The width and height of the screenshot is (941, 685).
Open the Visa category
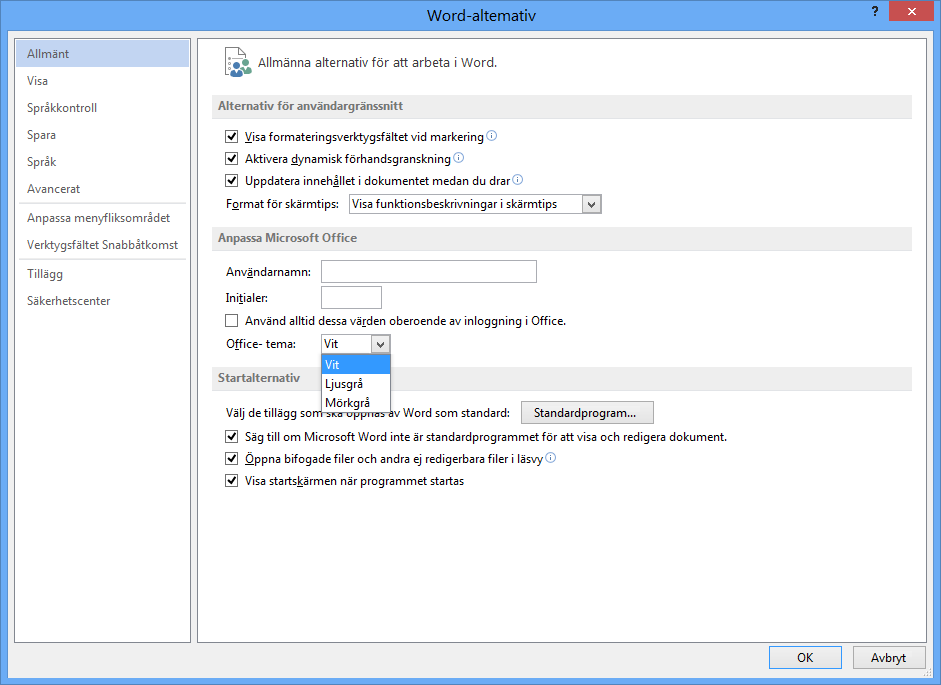click(x=102, y=80)
